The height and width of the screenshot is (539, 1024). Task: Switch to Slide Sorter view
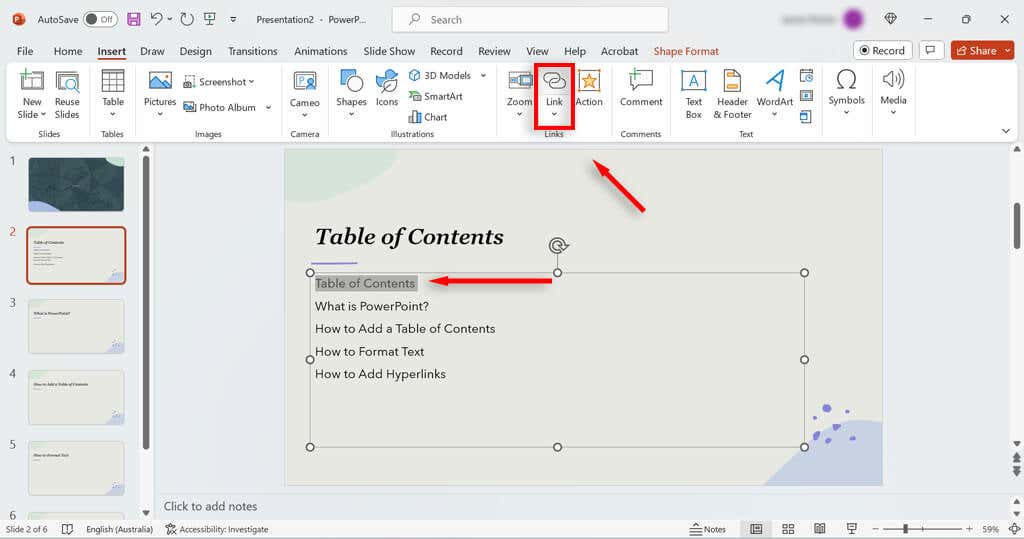788,529
